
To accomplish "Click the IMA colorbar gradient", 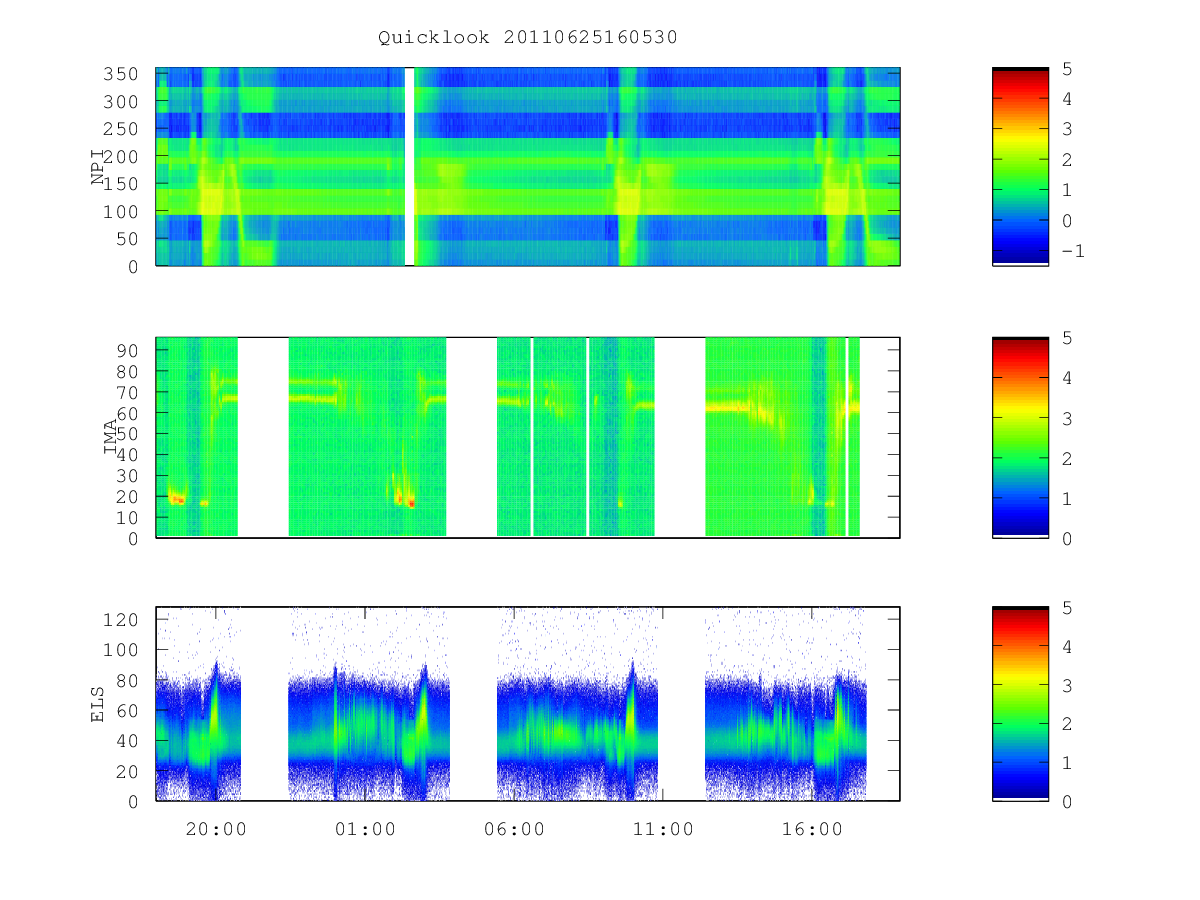I will (x=1020, y=438).
